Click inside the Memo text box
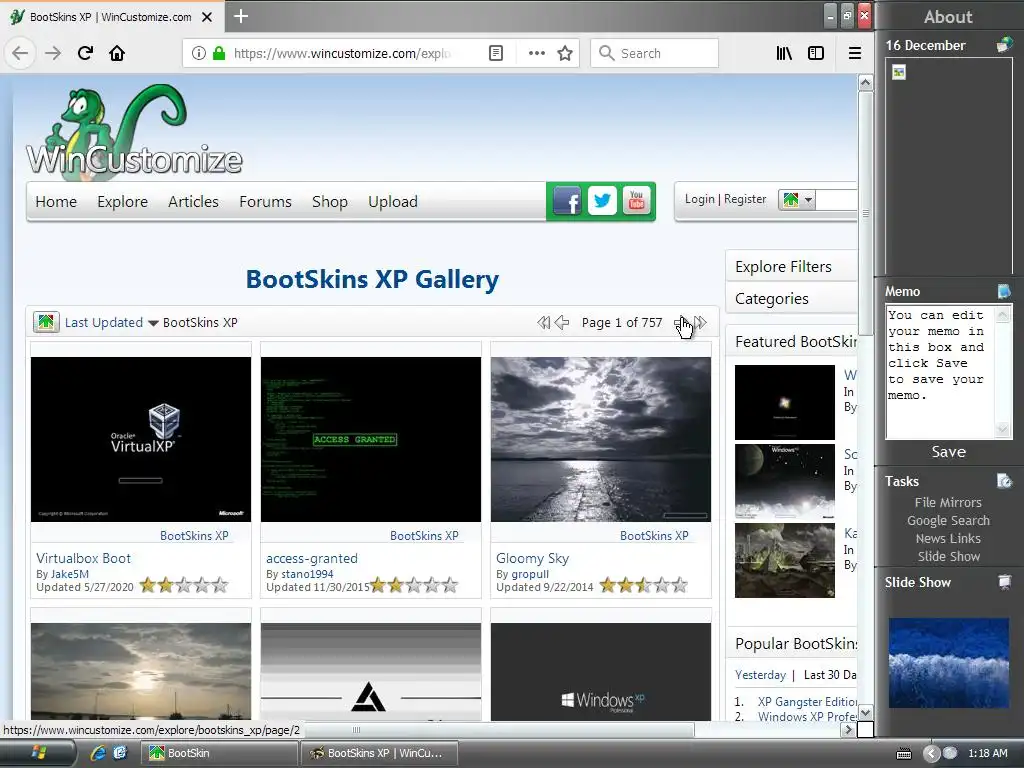Screen dimensions: 1024x768 940,372
